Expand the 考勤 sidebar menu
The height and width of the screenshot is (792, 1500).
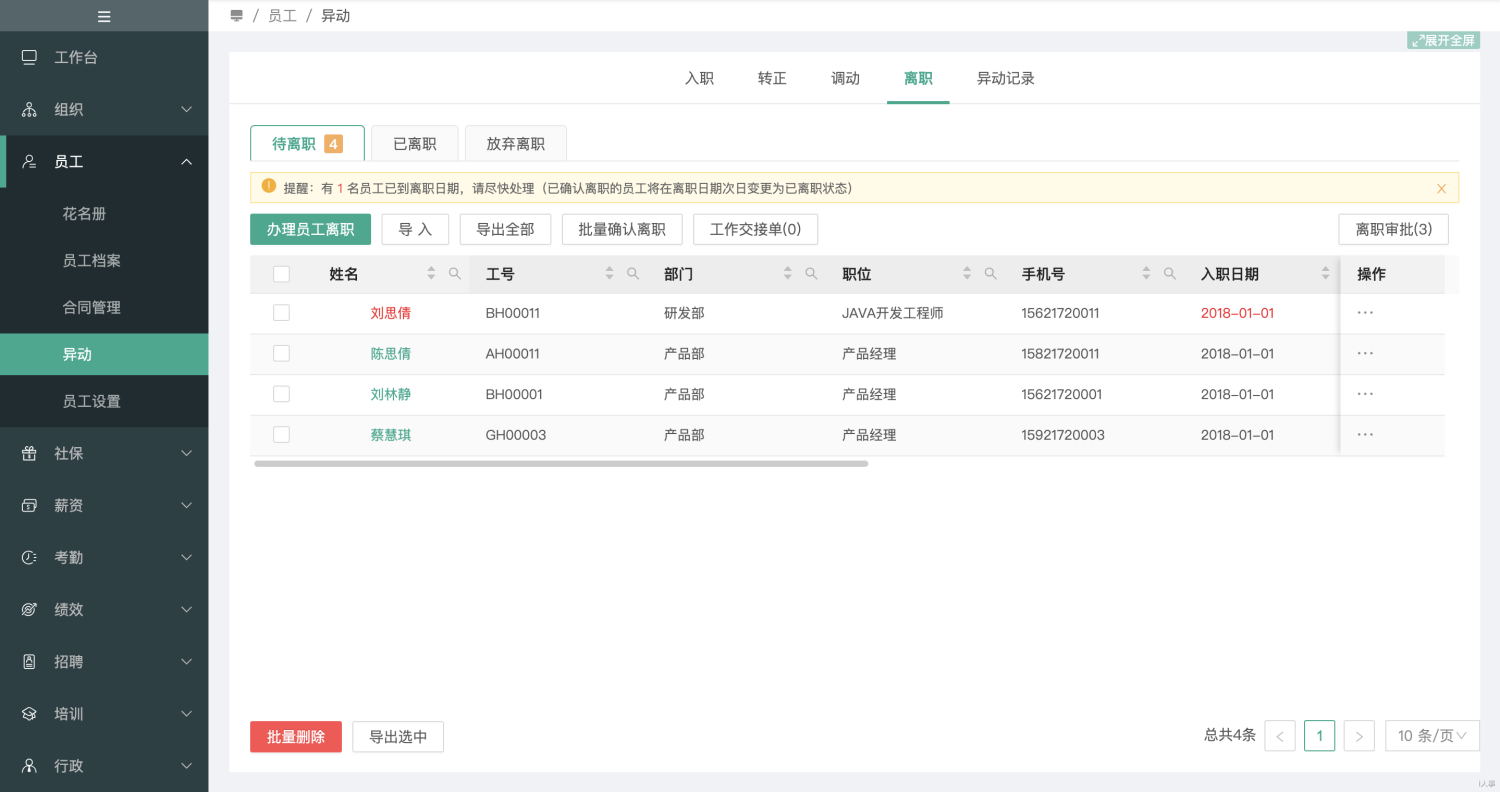(x=186, y=557)
